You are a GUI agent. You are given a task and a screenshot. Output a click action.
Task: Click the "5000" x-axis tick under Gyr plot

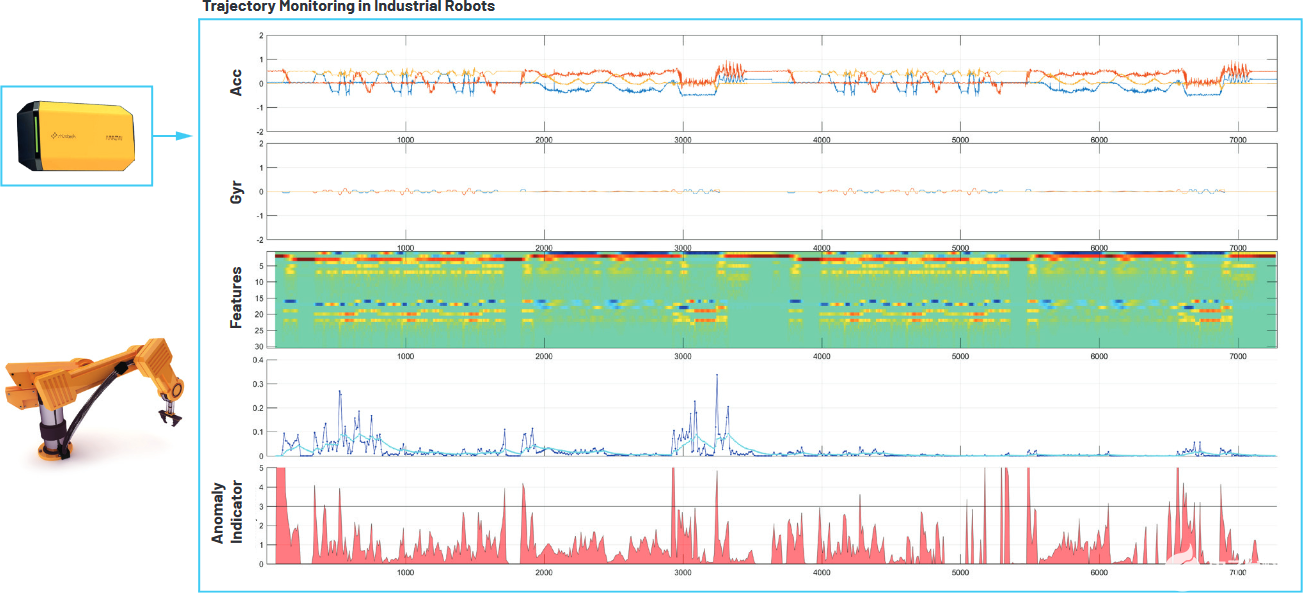coord(960,248)
